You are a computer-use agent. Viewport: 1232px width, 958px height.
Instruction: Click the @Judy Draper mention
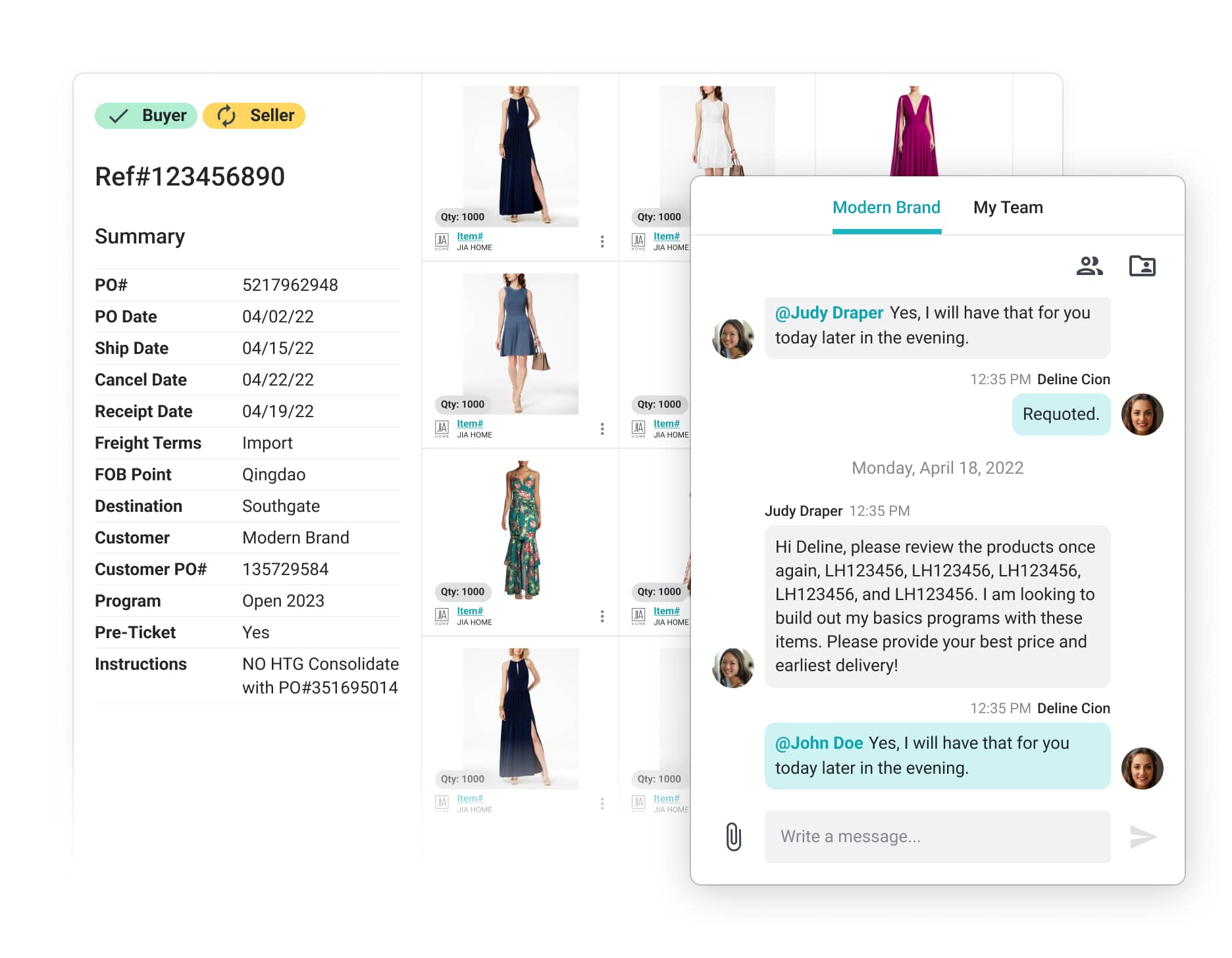click(829, 313)
